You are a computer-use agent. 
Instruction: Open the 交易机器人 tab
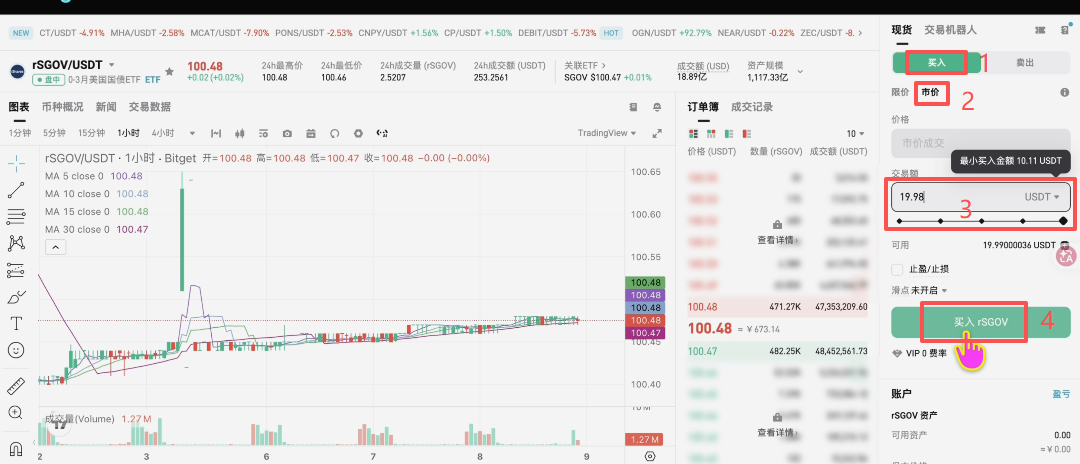point(951,30)
